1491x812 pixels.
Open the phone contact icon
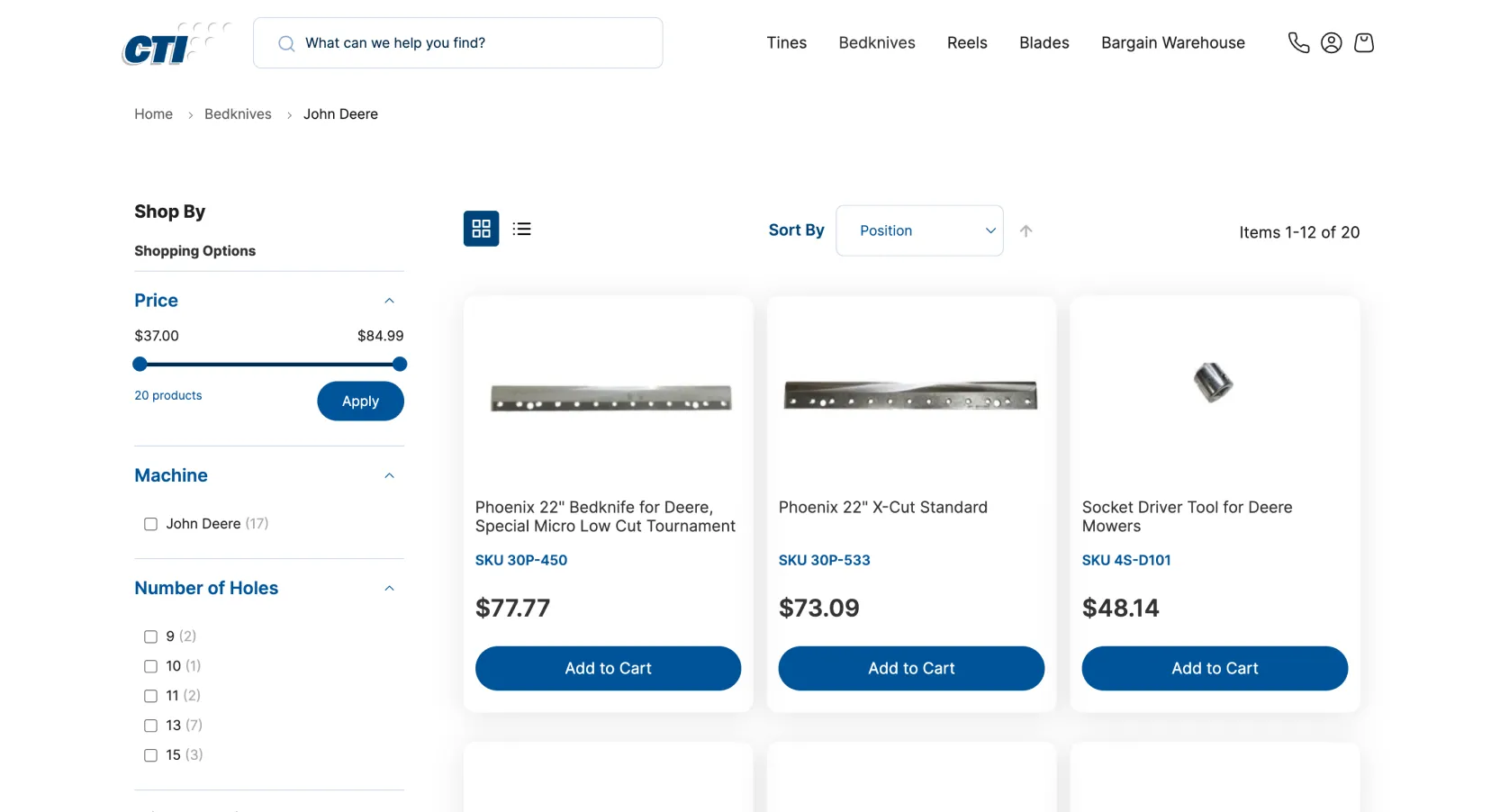coord(1298,42)
